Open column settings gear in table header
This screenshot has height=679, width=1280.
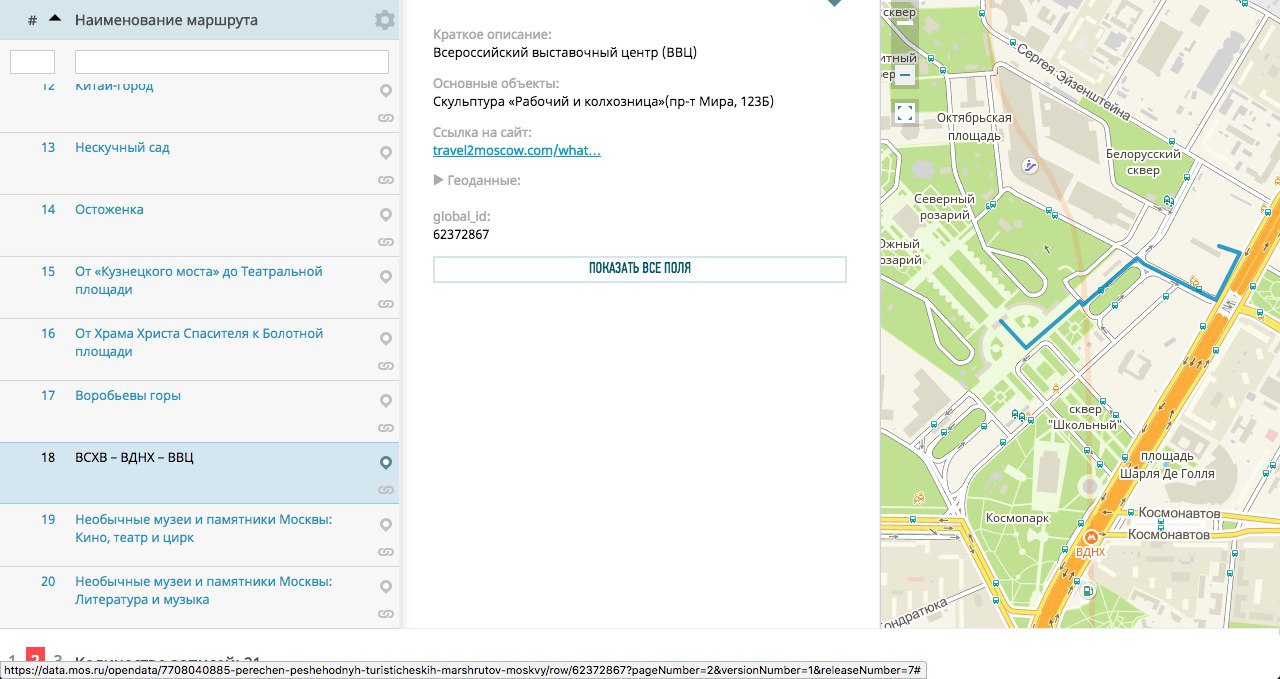pos(384,20)
